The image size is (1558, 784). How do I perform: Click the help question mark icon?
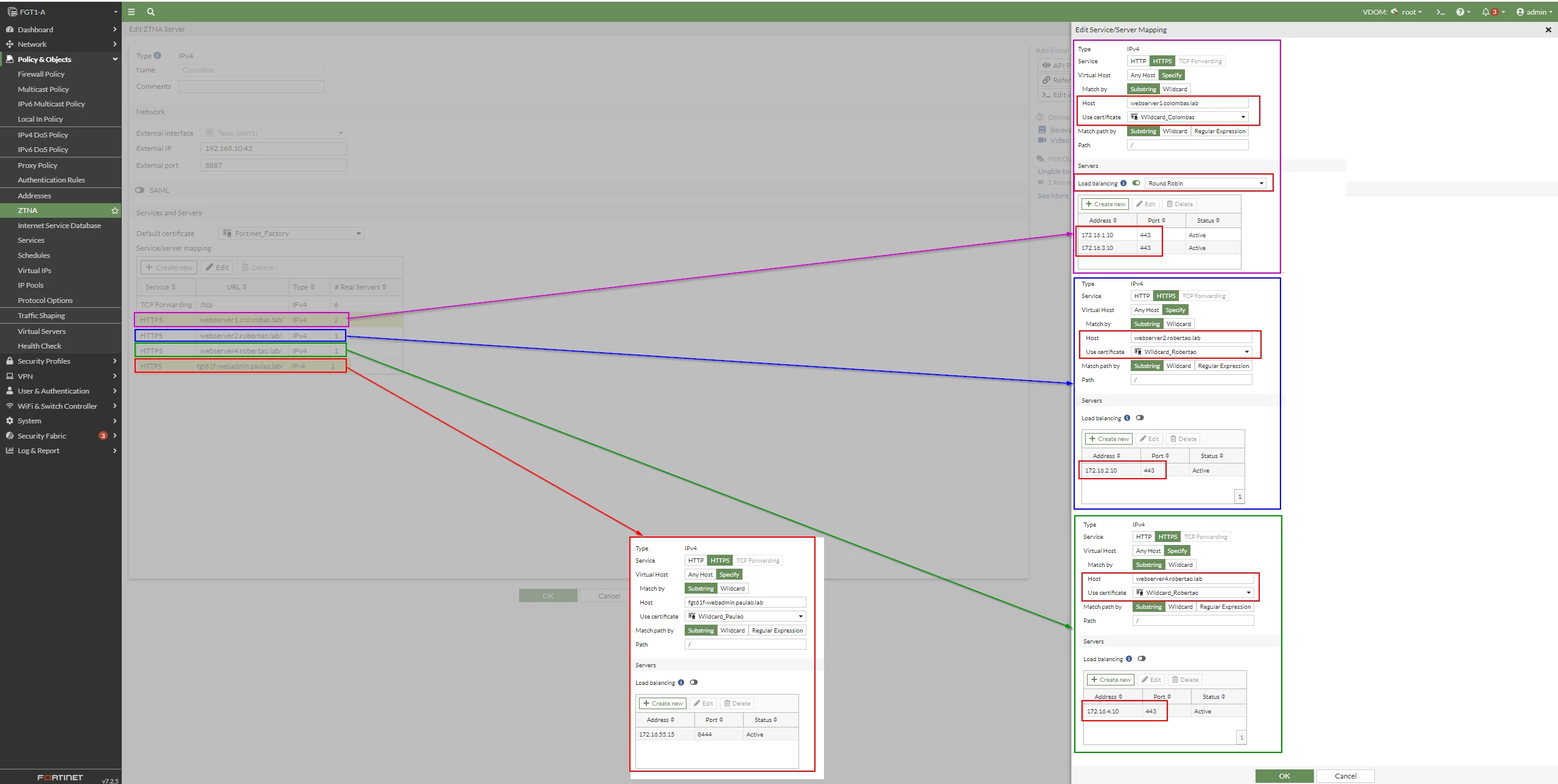[x=1459, y=12]
